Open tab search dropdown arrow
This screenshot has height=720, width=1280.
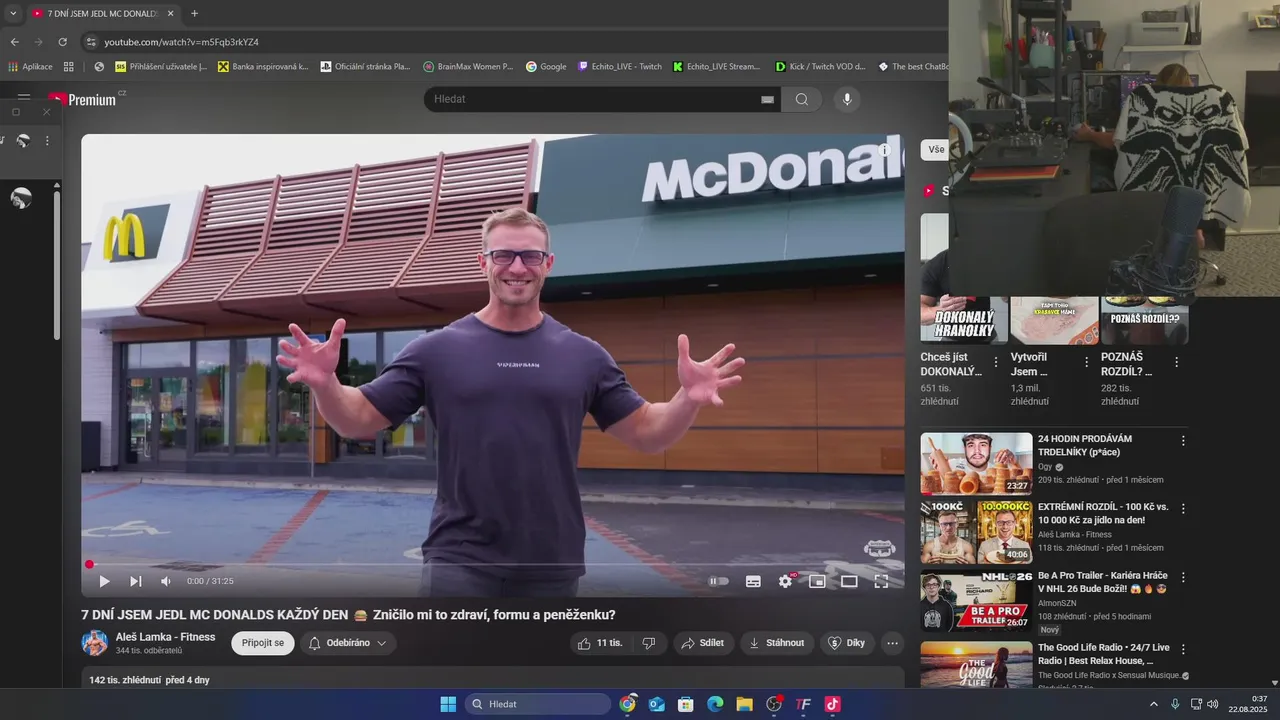13,13
